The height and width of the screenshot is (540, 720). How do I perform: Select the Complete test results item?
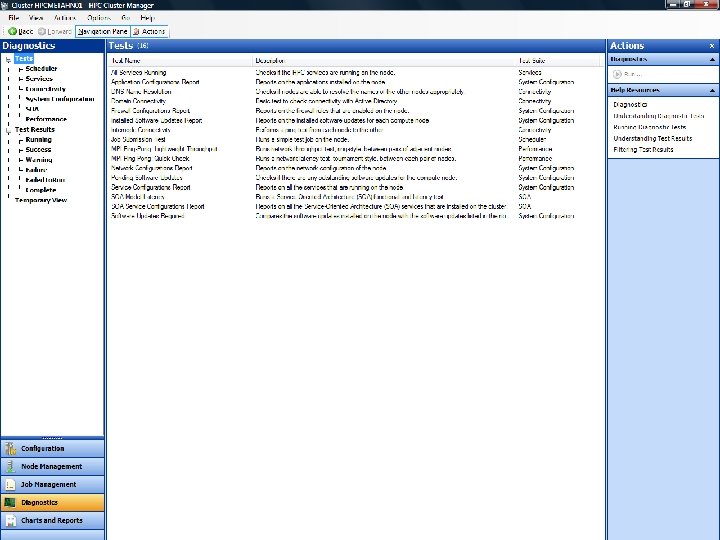pyautogui.click(x=40, y=190)
